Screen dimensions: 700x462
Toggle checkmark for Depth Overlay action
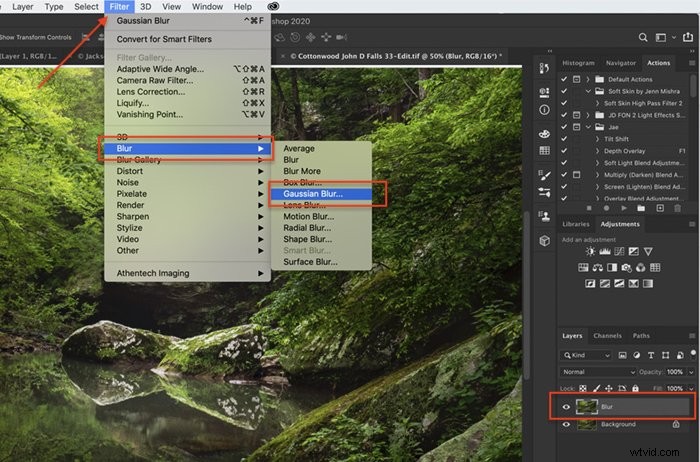564,151
